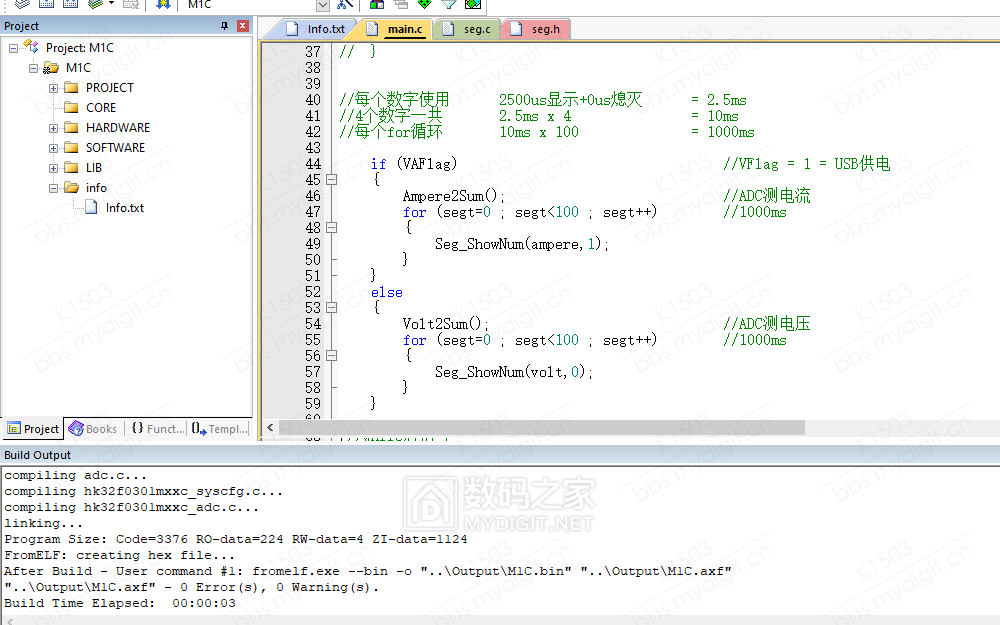The image size is (1000, 625).
Task: Select the Templates bottom panel tab
Action: click(219, 429)
